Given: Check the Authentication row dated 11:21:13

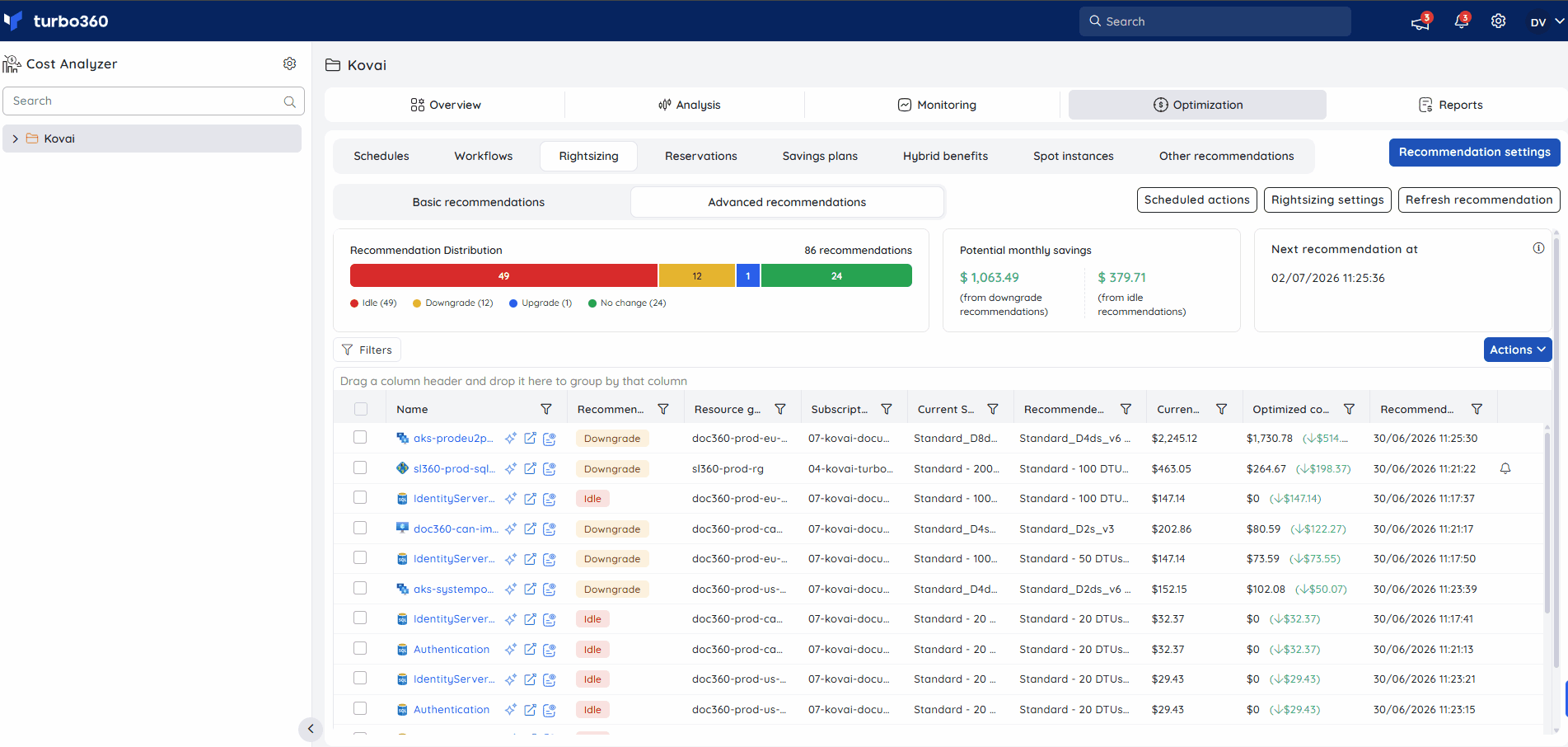Looking at the screenshot, I should pyautogui.click(x=360, y=648).
